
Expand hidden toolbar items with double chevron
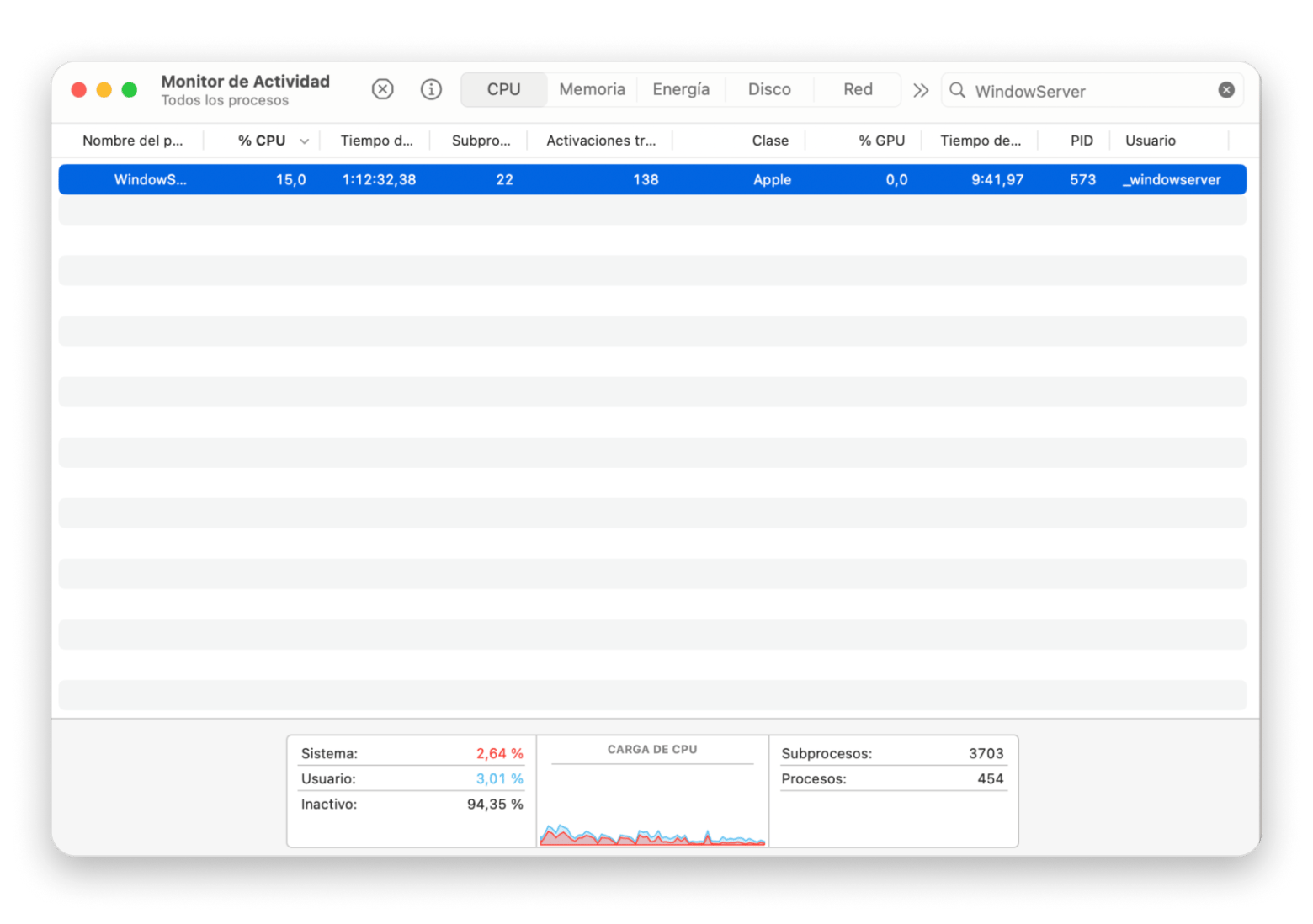click(921, 90)
